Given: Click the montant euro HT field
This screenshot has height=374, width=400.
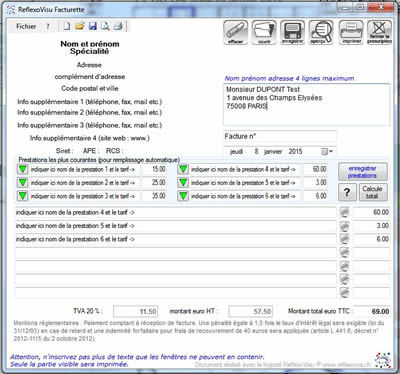Looking at the screenshot, I should (251, 311).
